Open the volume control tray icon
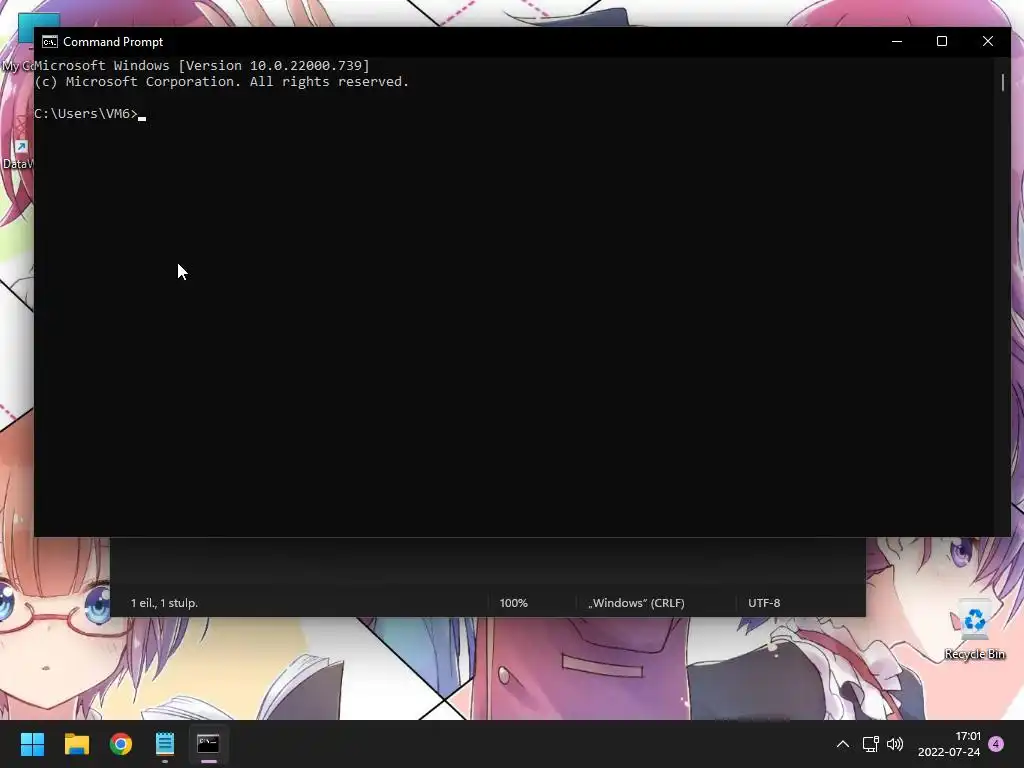 click(x=895, y=744)
